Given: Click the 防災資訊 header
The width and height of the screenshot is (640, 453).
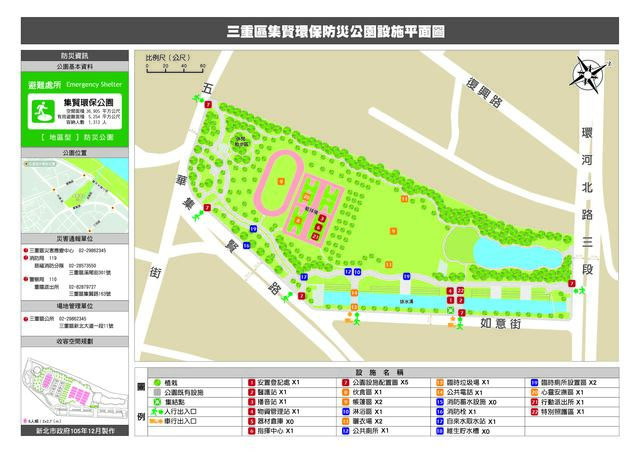Looking at the screenshot, I should point(75,56).
